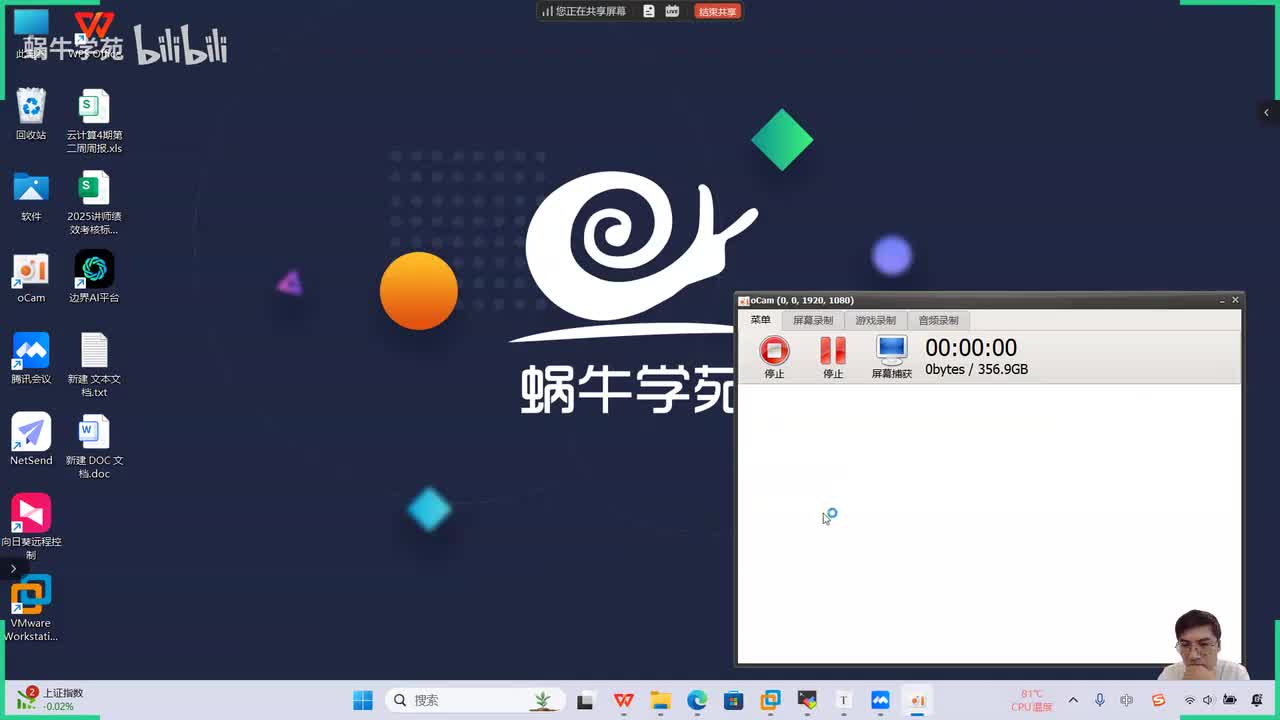Click the oCam taskbar icon

pos(917,700)
